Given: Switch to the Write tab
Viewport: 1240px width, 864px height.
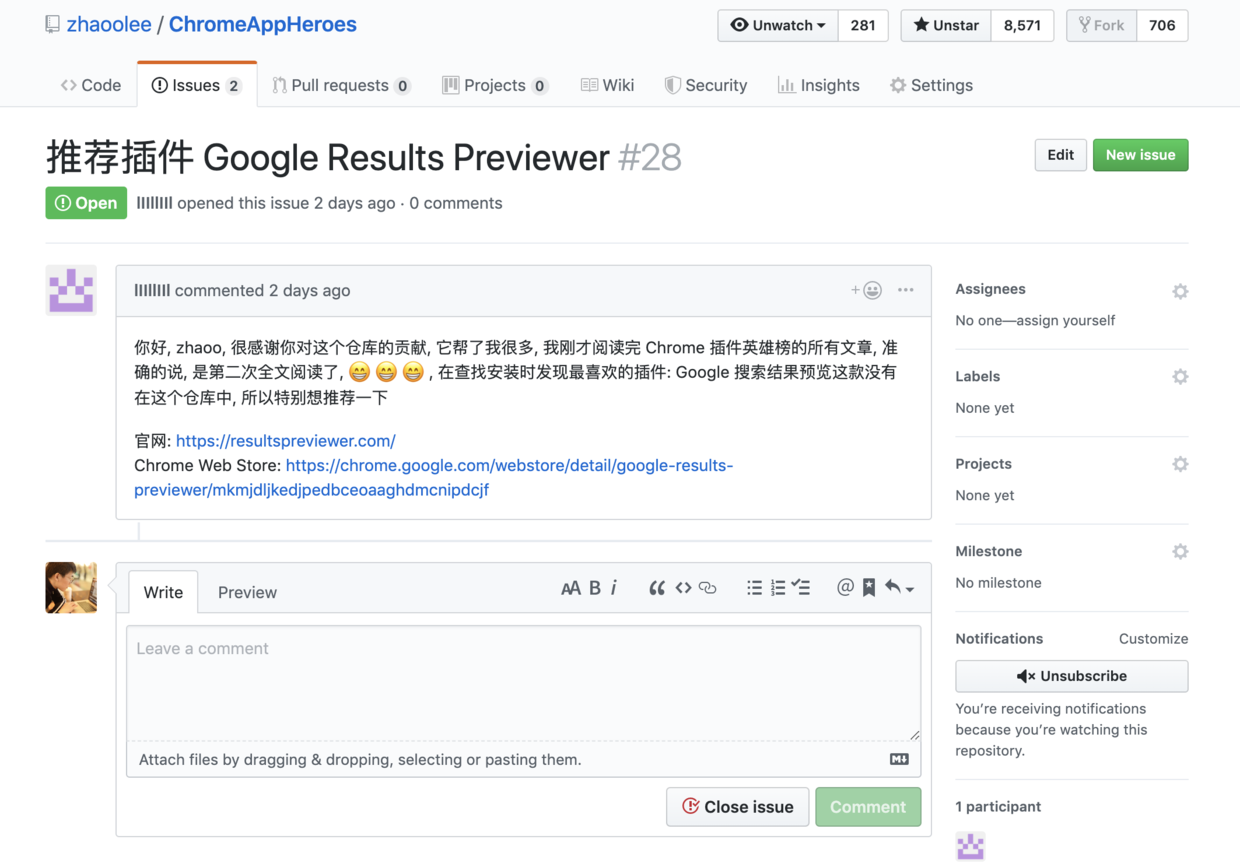Looking at the screenshot, I should pyautogui.click(x=163, y=592).
